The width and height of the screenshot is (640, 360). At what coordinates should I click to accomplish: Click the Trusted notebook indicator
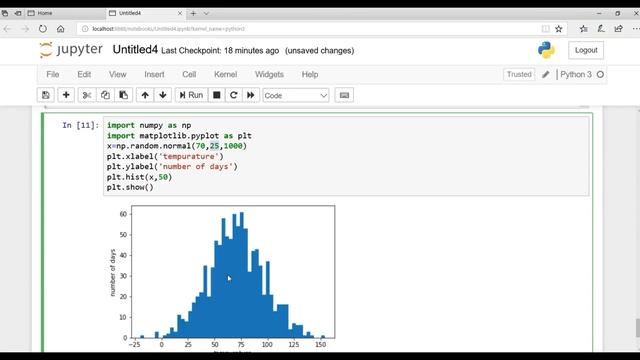(519, 74)
